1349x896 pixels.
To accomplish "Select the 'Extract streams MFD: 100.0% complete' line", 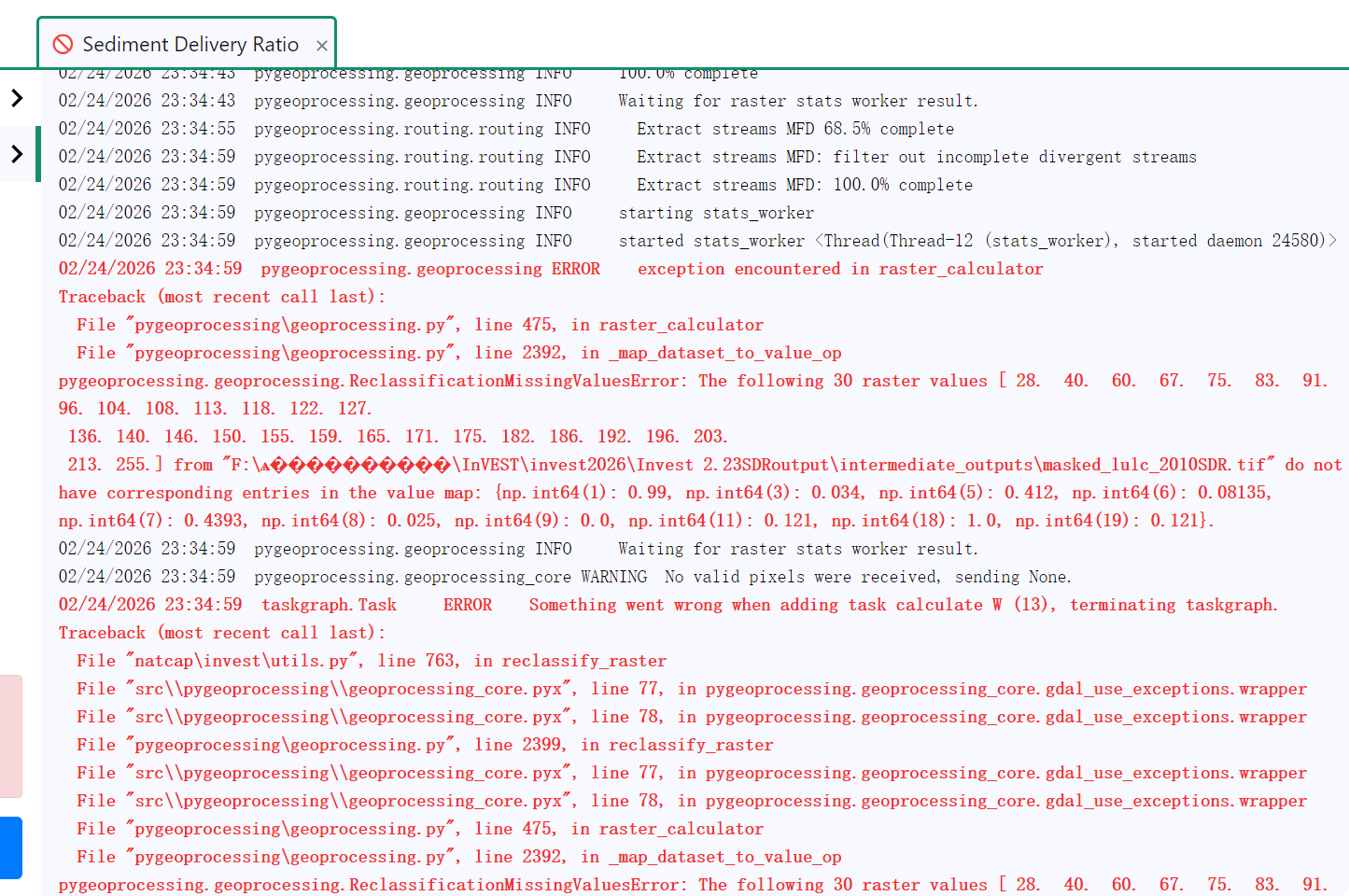I will pyautogui.click(x=515, y=185).
